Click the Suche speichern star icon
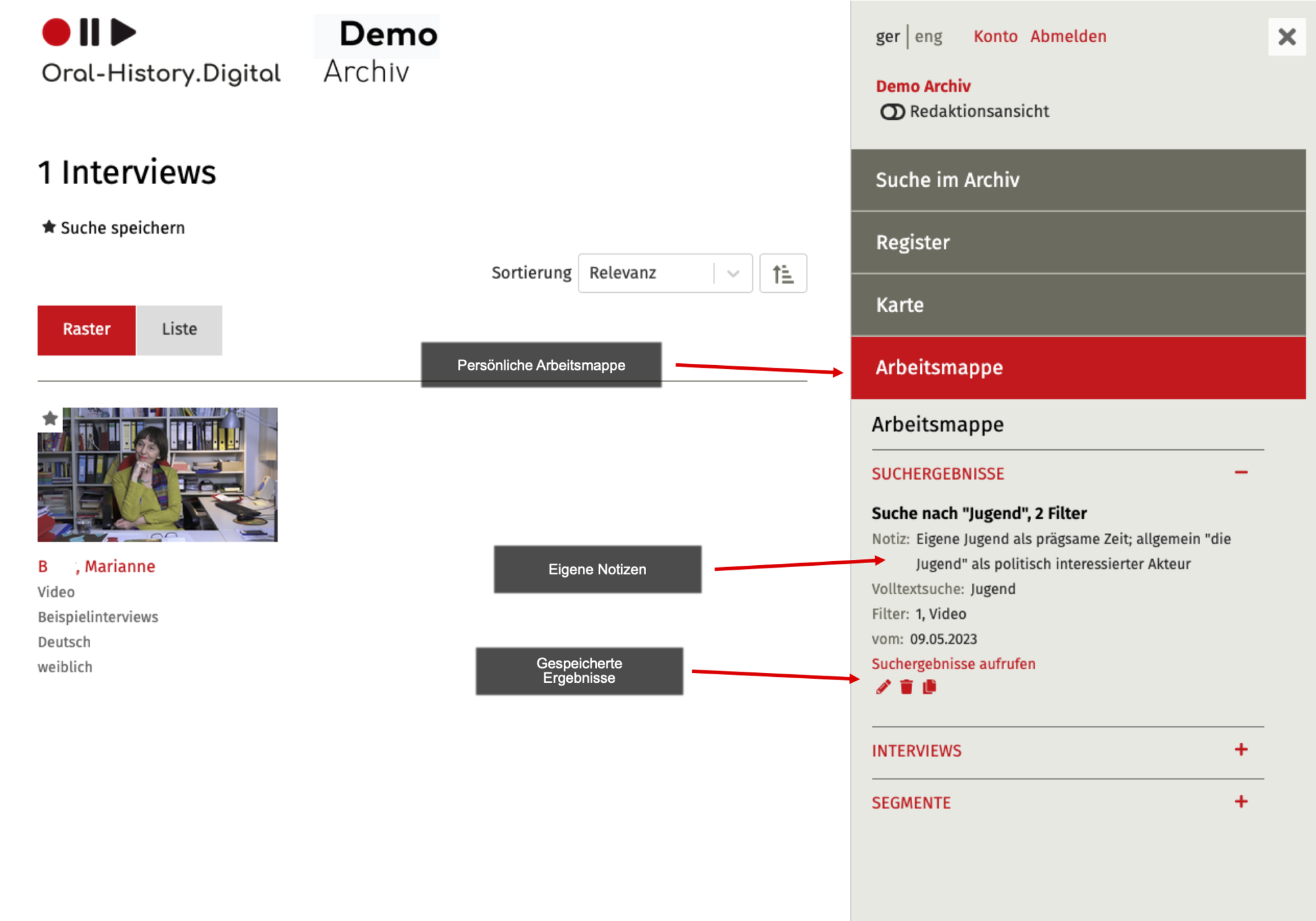The height and width of the screenshot is (921, 1316). coord(49,227)
